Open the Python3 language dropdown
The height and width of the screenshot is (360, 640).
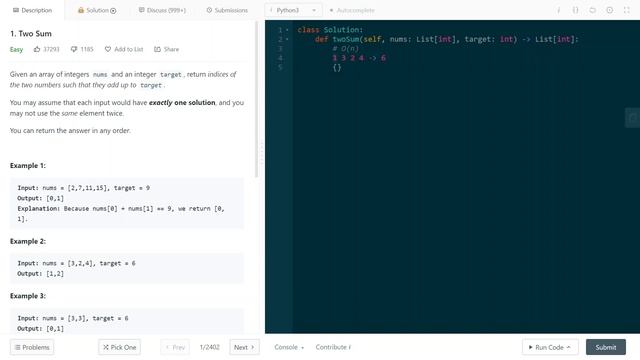click(293, 10)
